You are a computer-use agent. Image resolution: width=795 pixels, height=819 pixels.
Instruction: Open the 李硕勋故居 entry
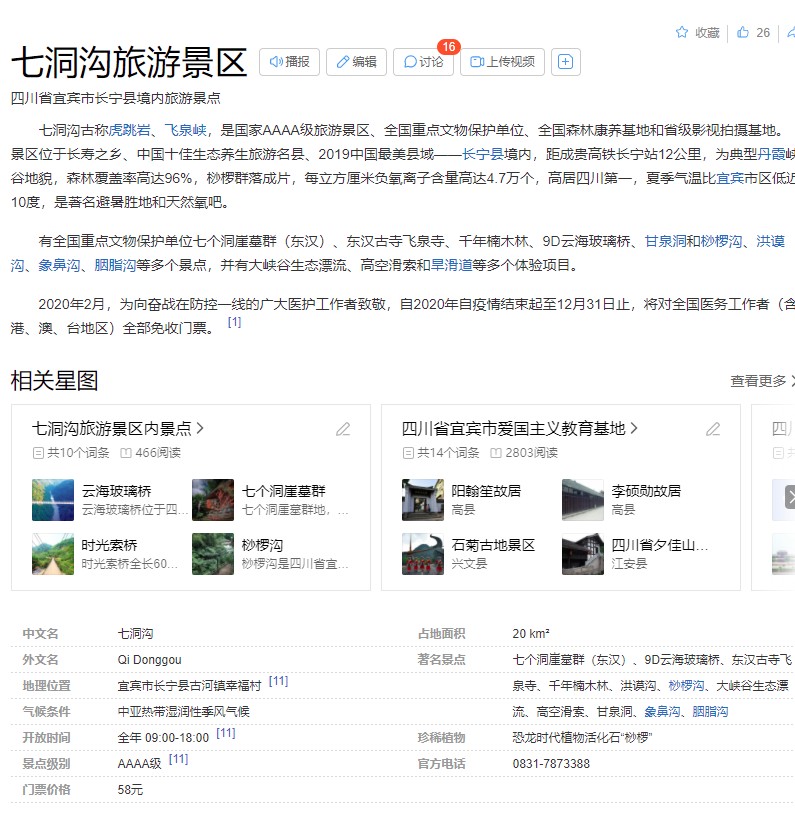point(646,491)
